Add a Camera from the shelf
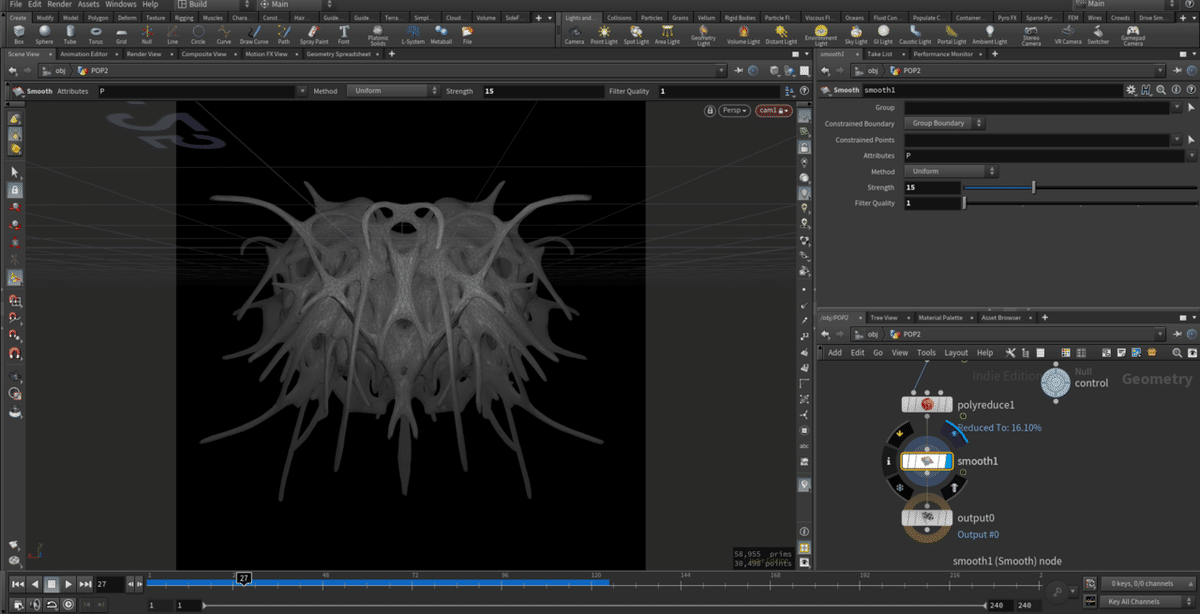 [x=574, y=35]
